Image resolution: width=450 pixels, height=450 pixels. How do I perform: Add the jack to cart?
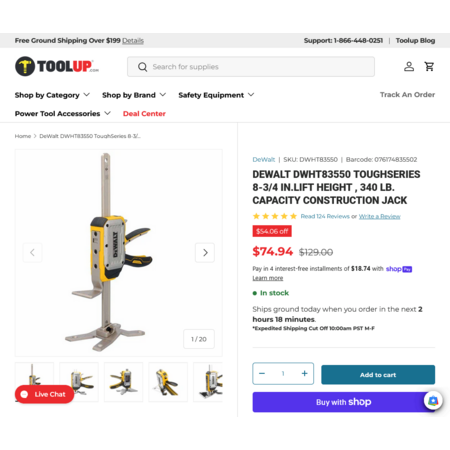point(378,375)
